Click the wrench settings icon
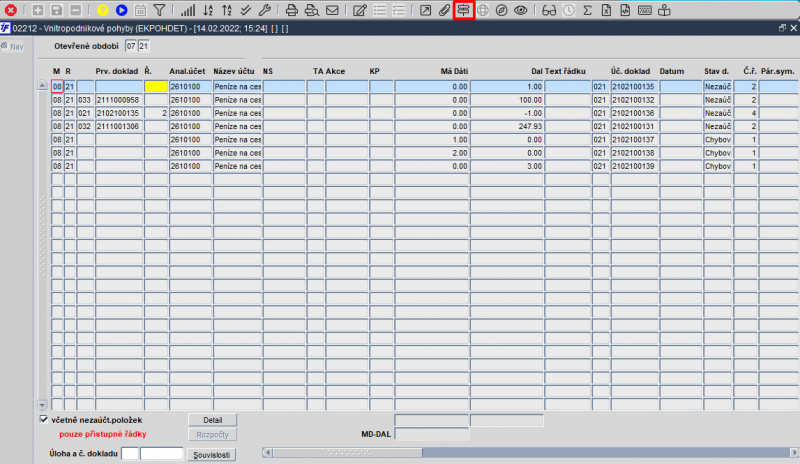Viewport: 800px width, 464px height. click(x=264, y=10)
